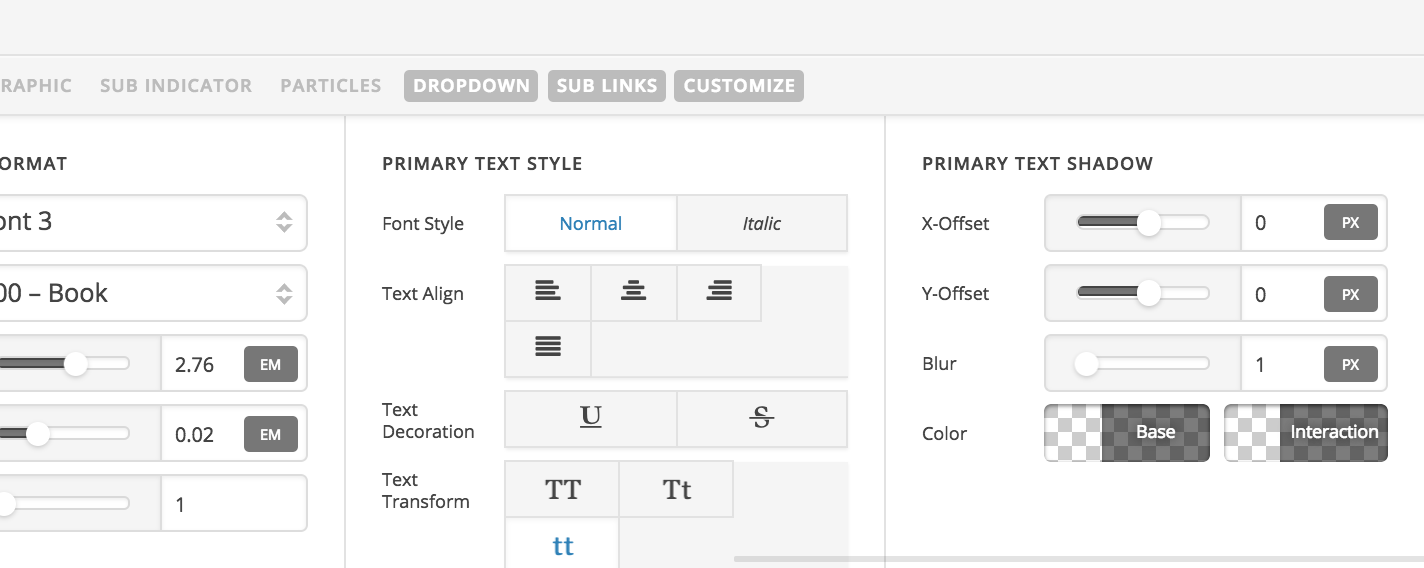Open the font family dropdown showing Font 3

pyautogui.click(x=148, y=222)
